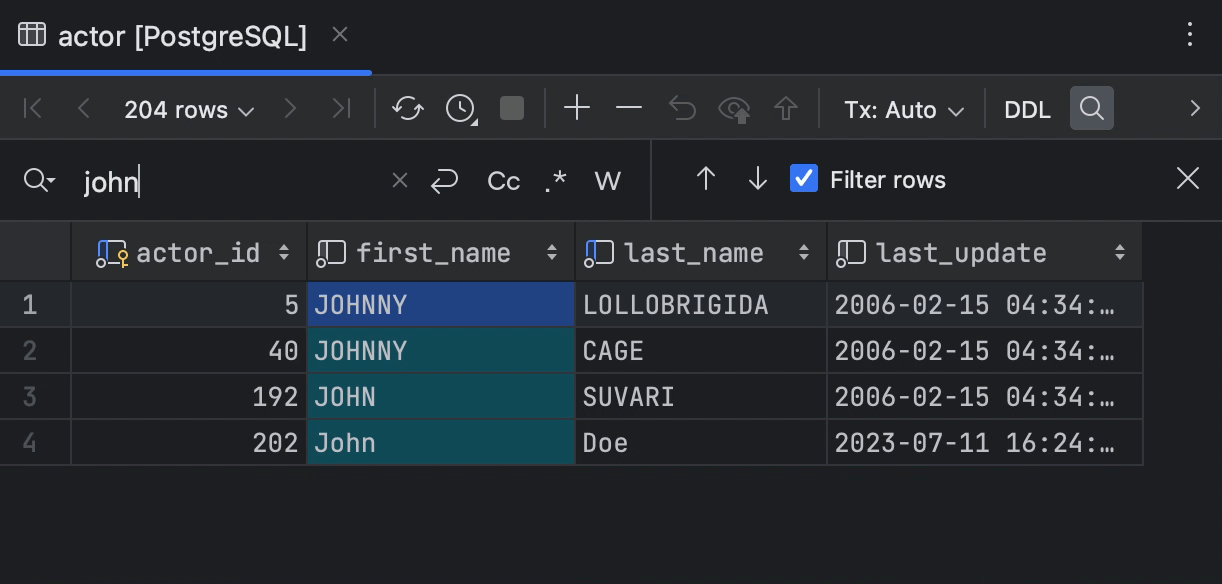Enable regex matching with .* toggle
Viewport: 1222px width, 584px height.
click(x=555, y=181)
